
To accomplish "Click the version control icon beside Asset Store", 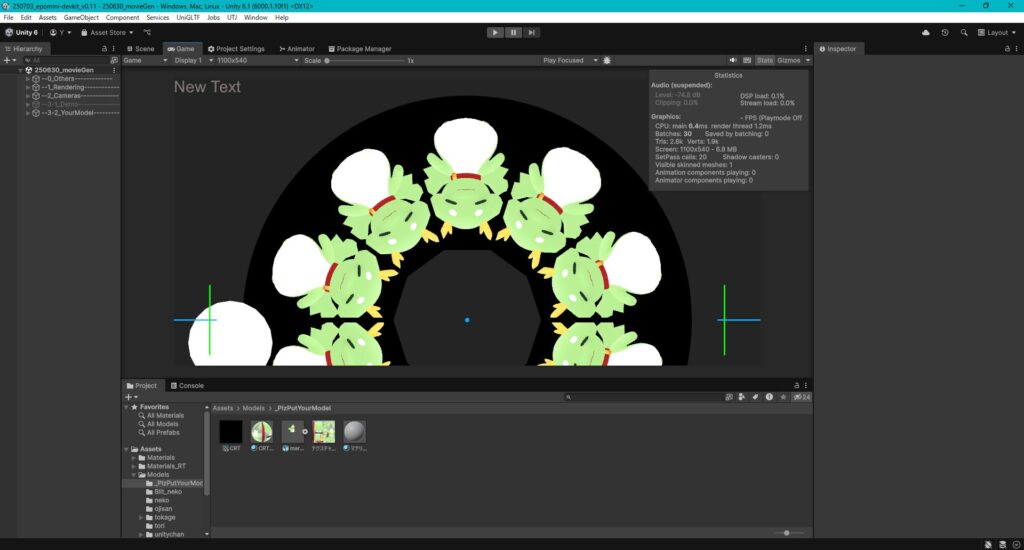I will point(147,33).
